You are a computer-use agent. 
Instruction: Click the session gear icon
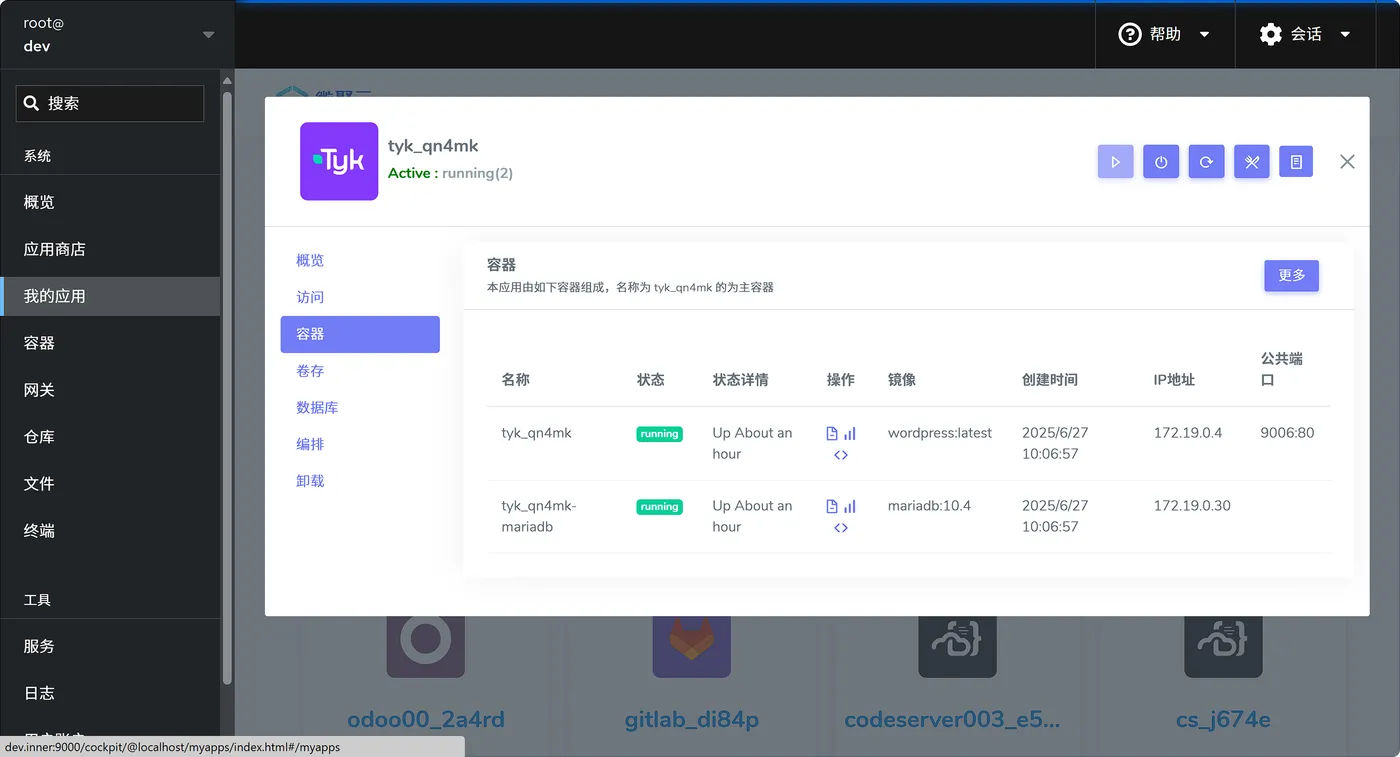point(1271,34)
